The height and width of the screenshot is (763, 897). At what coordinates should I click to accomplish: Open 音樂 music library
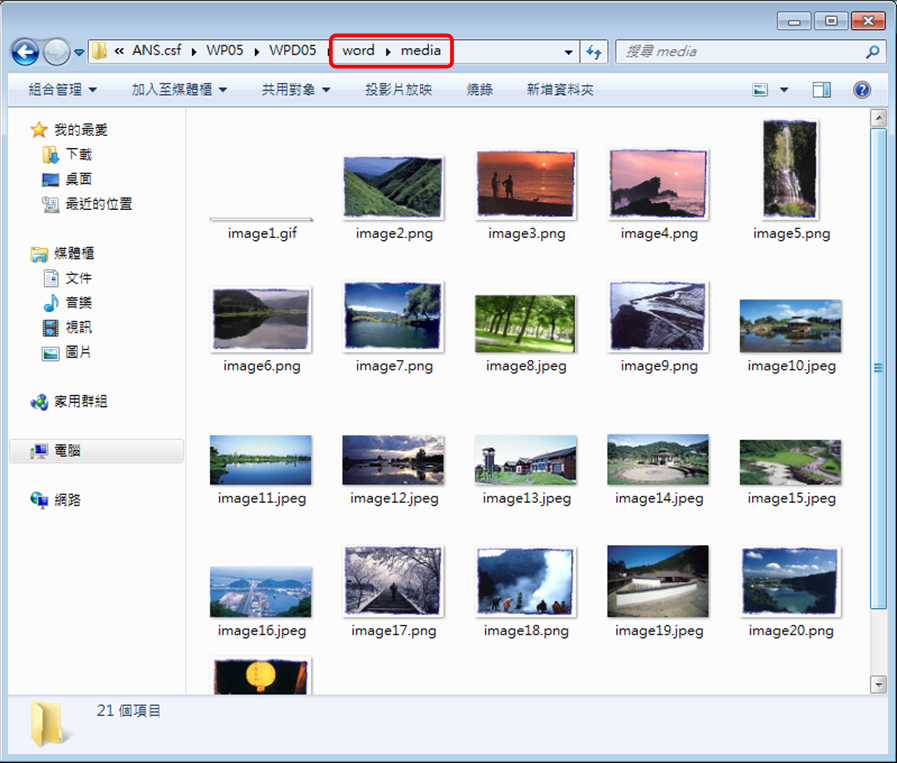pyautogui.click(x=67, y=303)
